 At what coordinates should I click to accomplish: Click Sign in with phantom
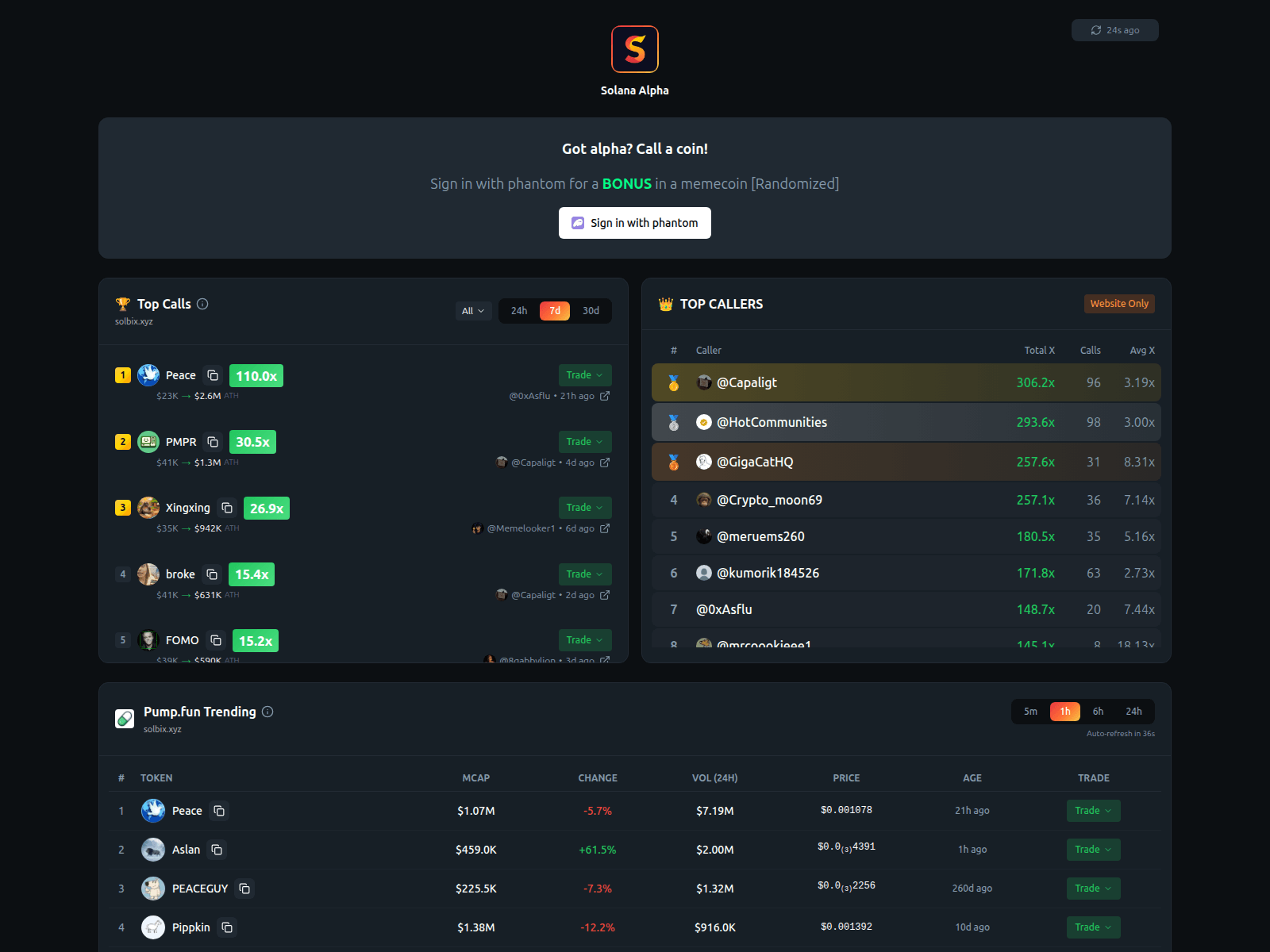[x=634, y=223]
